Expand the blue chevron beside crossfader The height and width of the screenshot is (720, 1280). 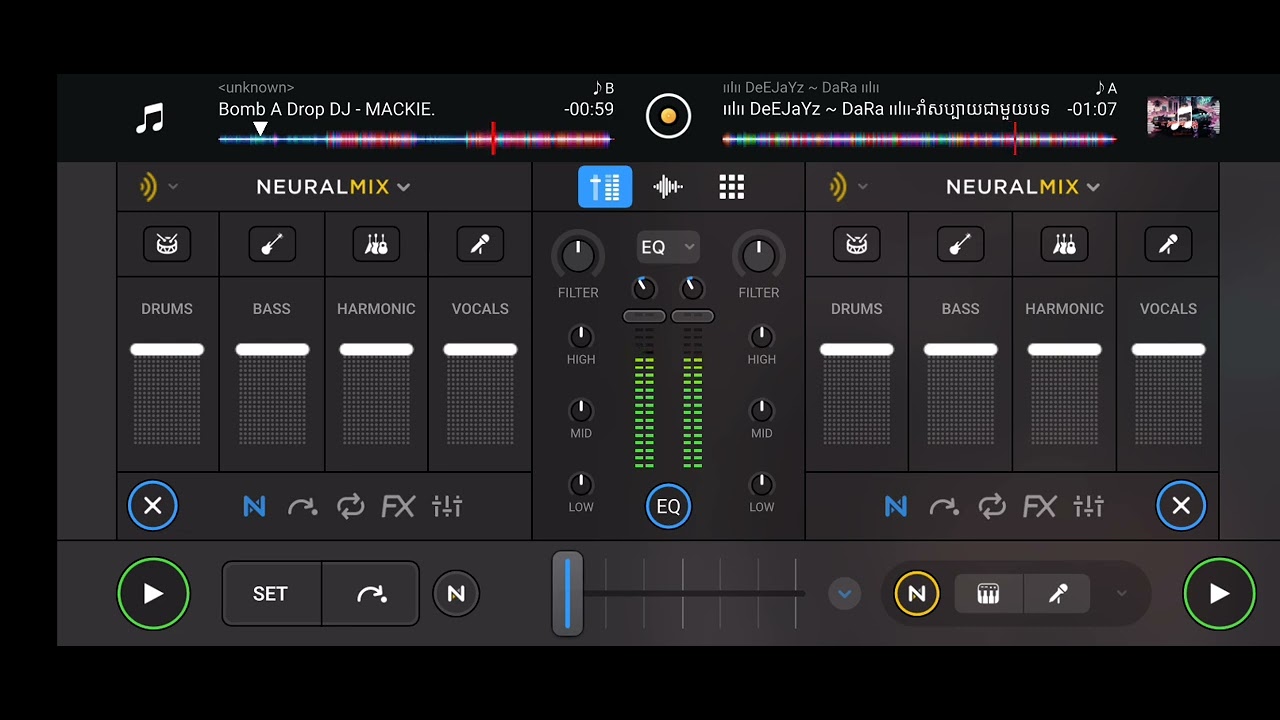pyautogui.click(x=844, y=594)
